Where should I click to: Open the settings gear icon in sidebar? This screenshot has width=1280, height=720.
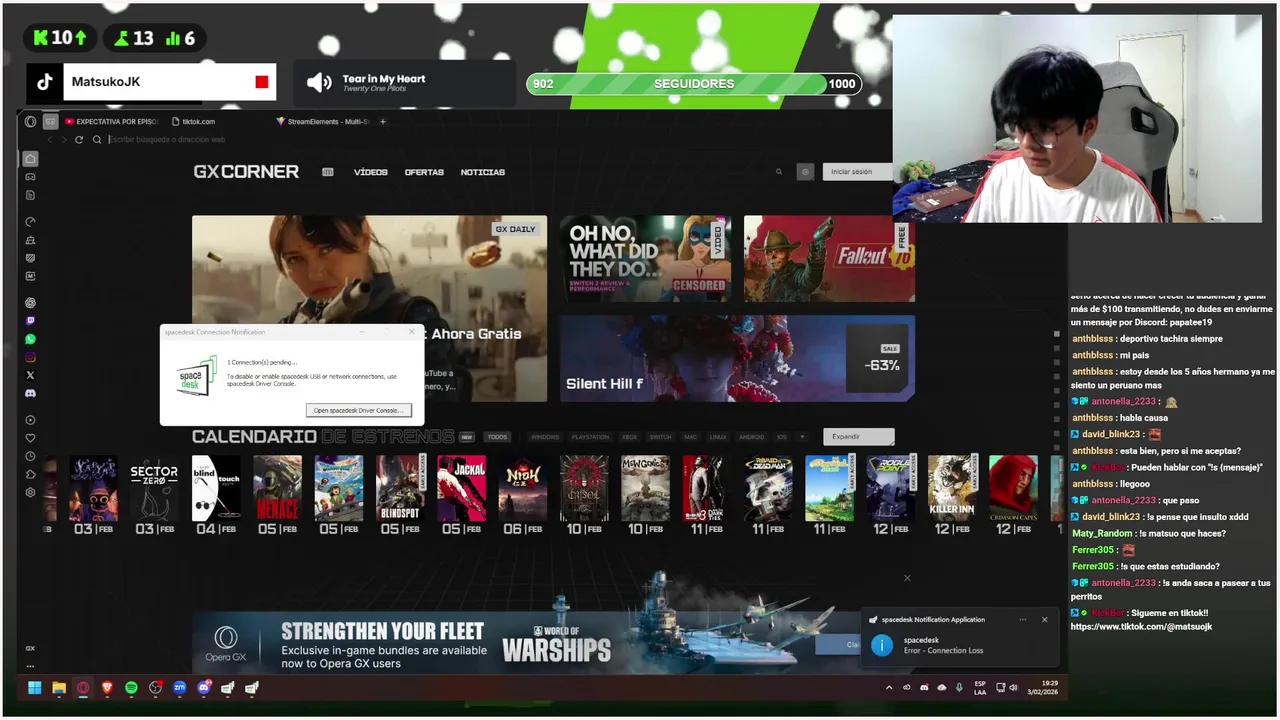[31, 492]
